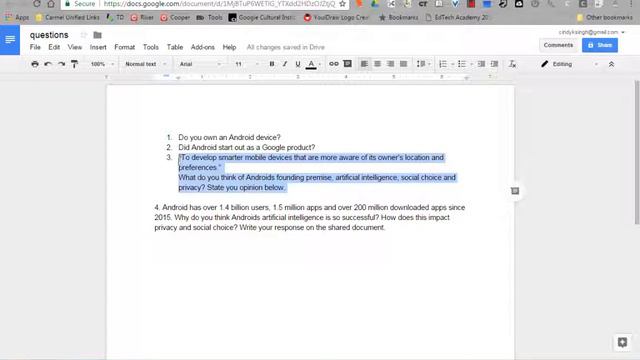Image resolution: width=640 pixels, height=360 pixels.
Task: Increase the indent
Action: click(495, 64)
